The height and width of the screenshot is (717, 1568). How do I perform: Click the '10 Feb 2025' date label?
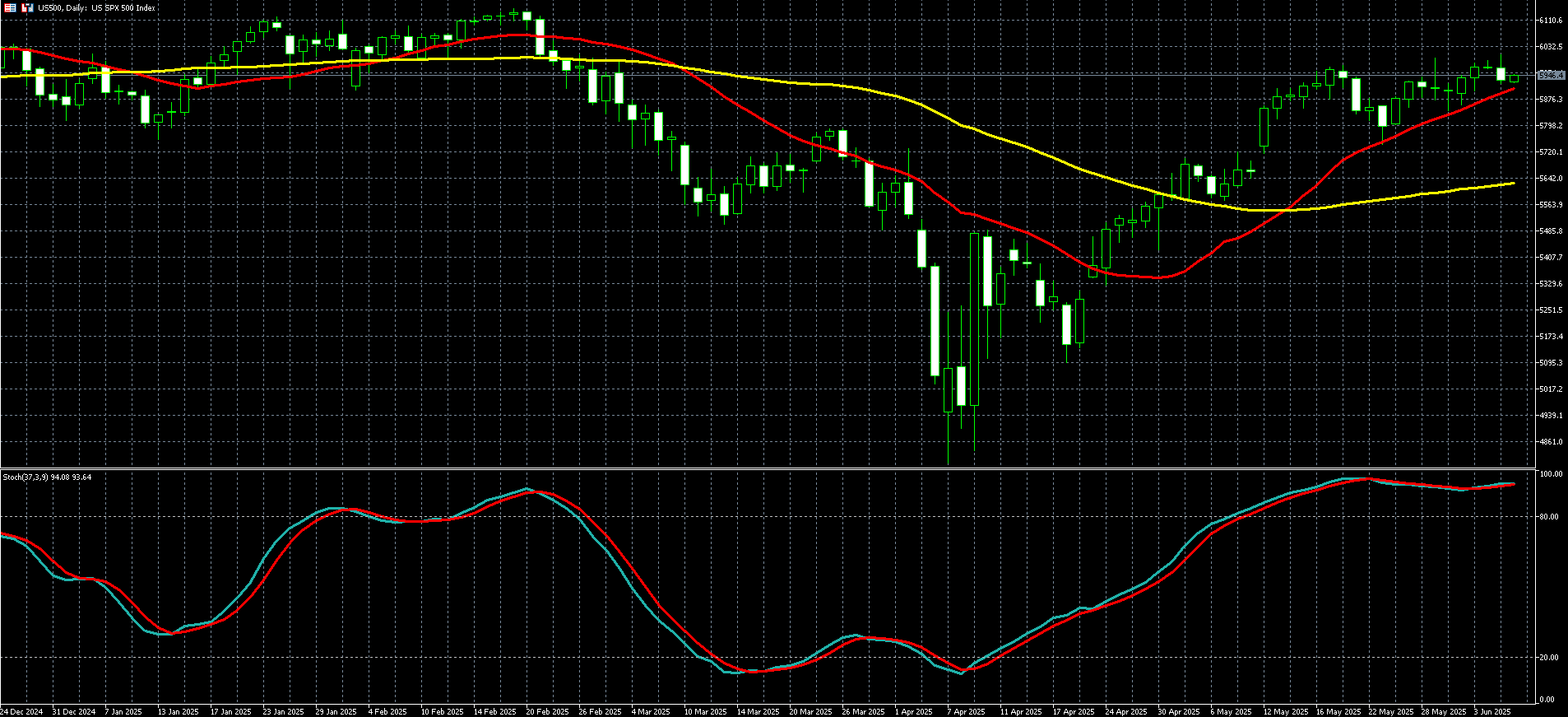tap(442, 711)
